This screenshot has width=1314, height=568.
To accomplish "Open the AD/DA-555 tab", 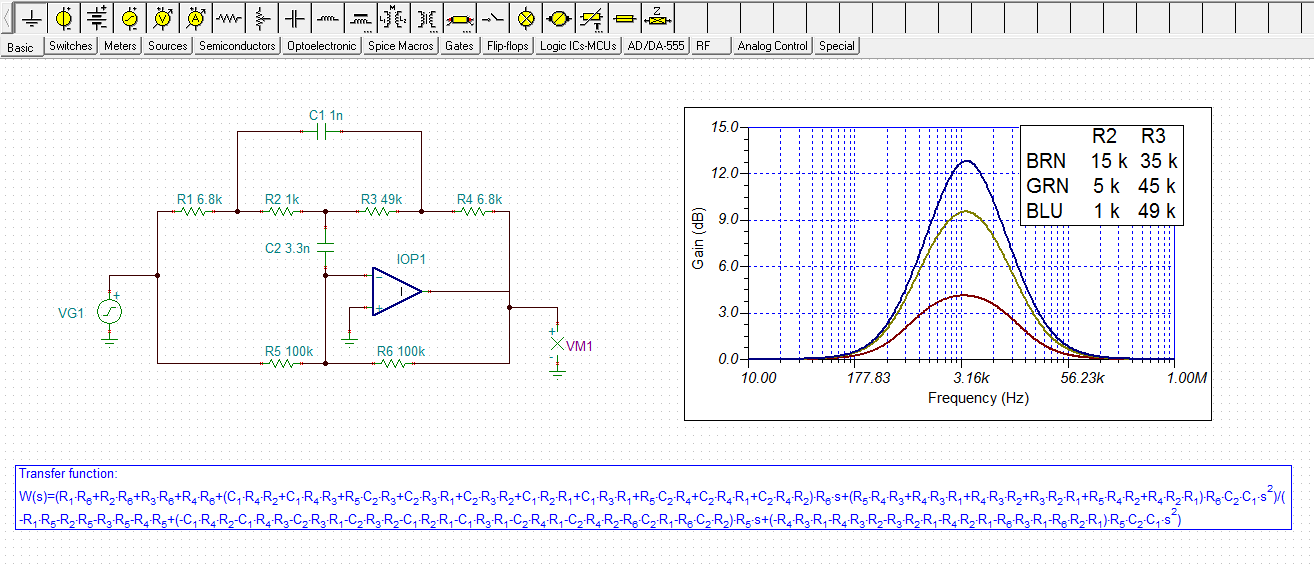I will pyautogui.click(x=657, y=46).
